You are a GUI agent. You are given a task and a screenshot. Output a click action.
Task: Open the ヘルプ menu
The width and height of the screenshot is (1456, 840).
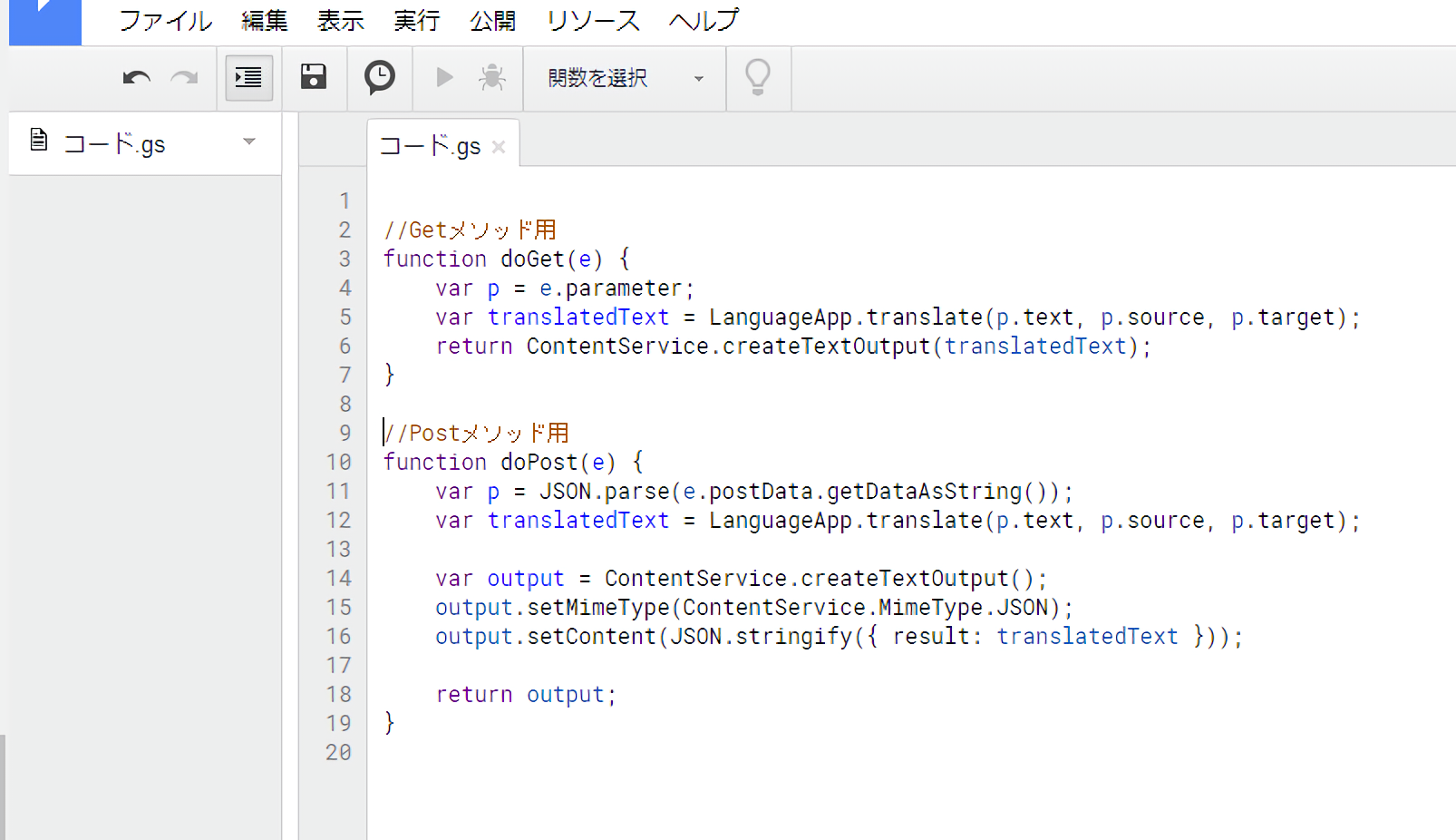click(x=704, y=21)
